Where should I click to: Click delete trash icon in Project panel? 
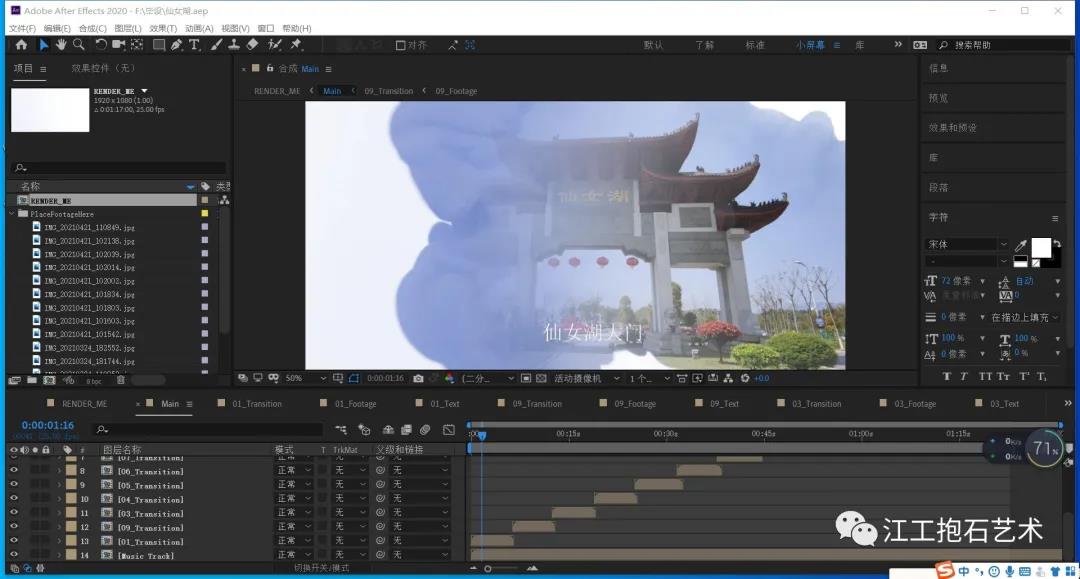(121, 380)
